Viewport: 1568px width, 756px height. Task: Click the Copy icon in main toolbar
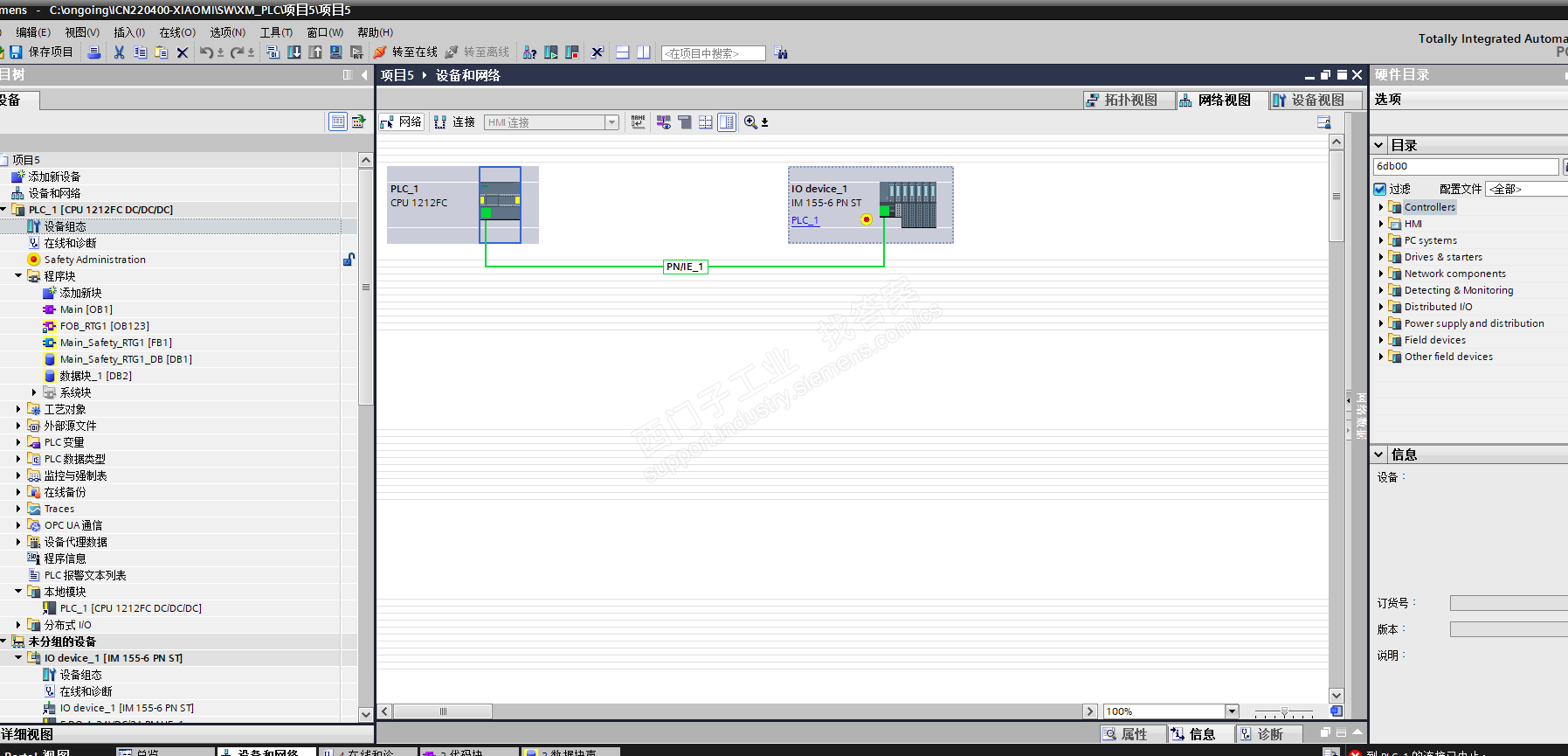point(141,52)
